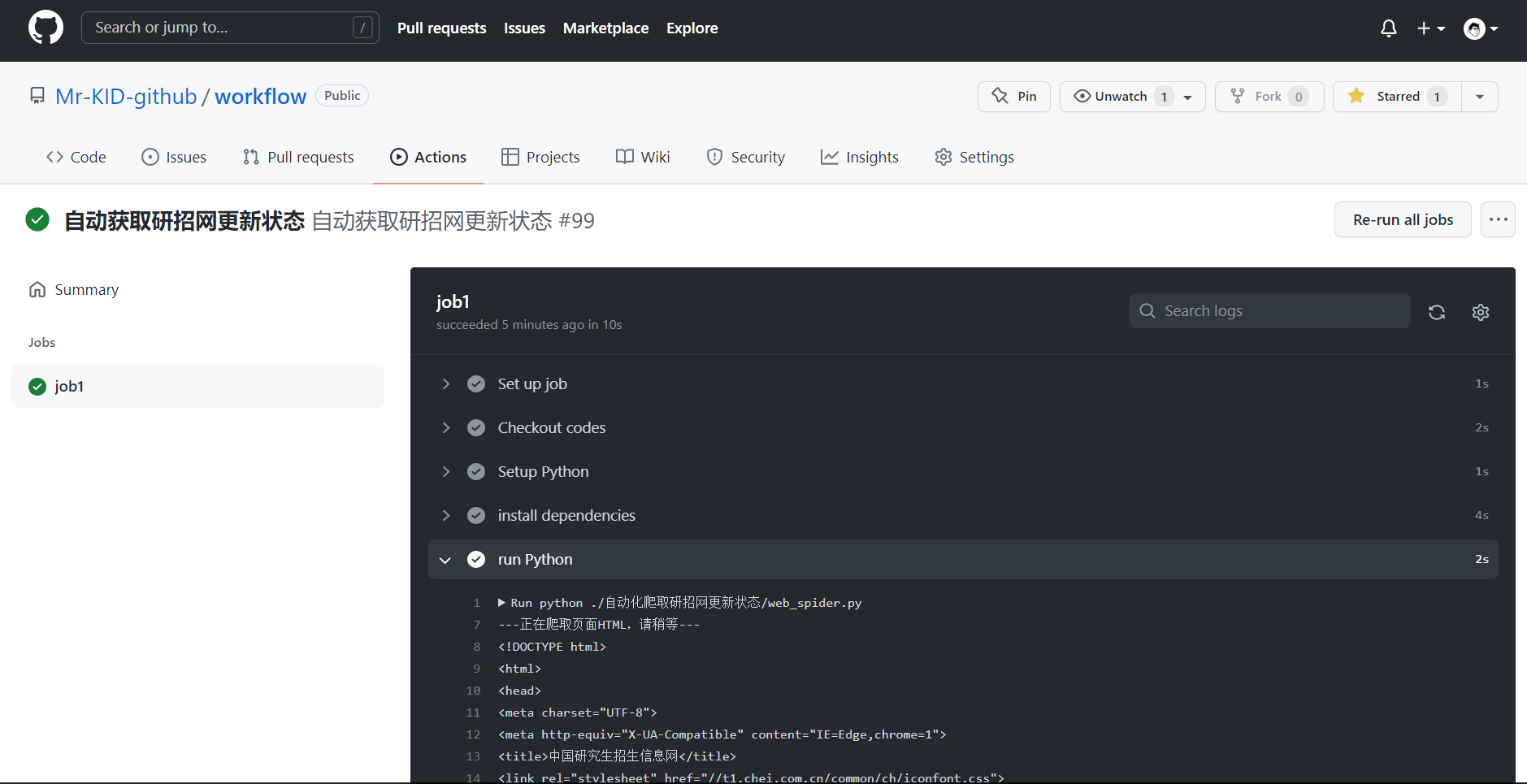Open GitHub home via the Octocat logo
Viewport: 1527px width, 784px height.
pyautogui.click(x=46, y=27)
